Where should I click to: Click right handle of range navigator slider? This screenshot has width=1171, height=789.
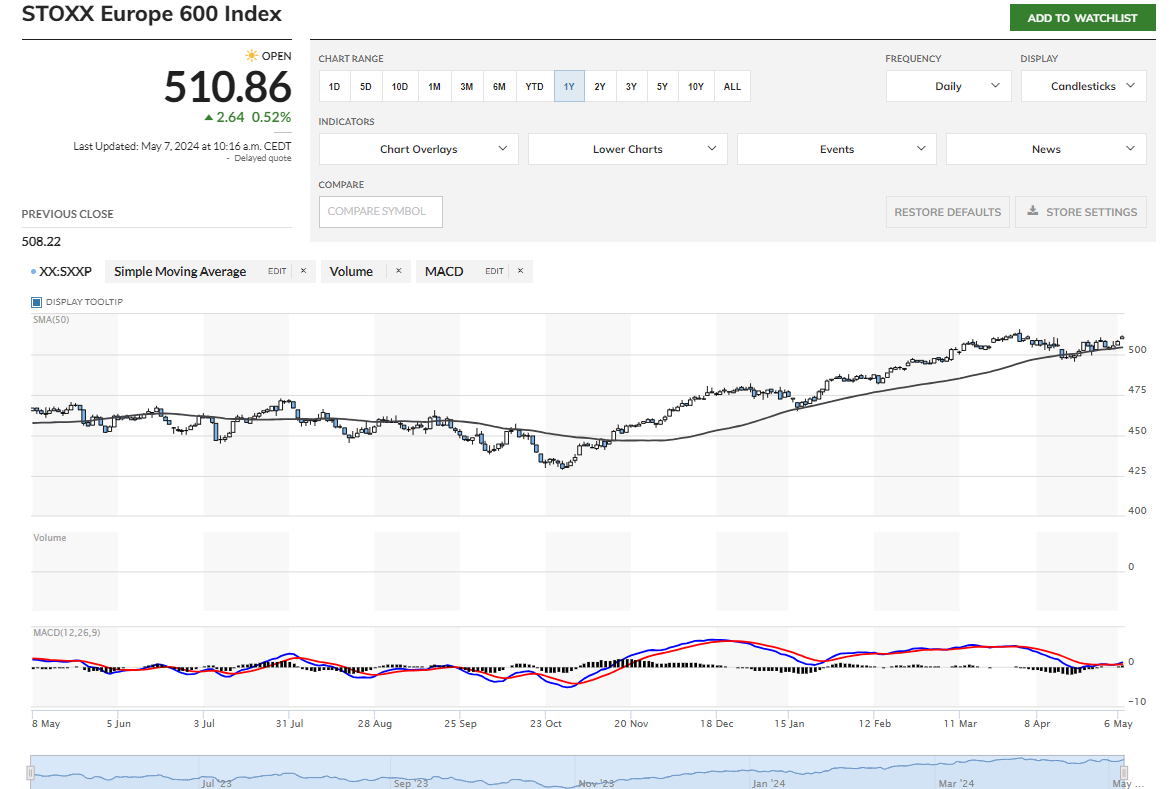pyautogui.click(x=1123, y=772)
